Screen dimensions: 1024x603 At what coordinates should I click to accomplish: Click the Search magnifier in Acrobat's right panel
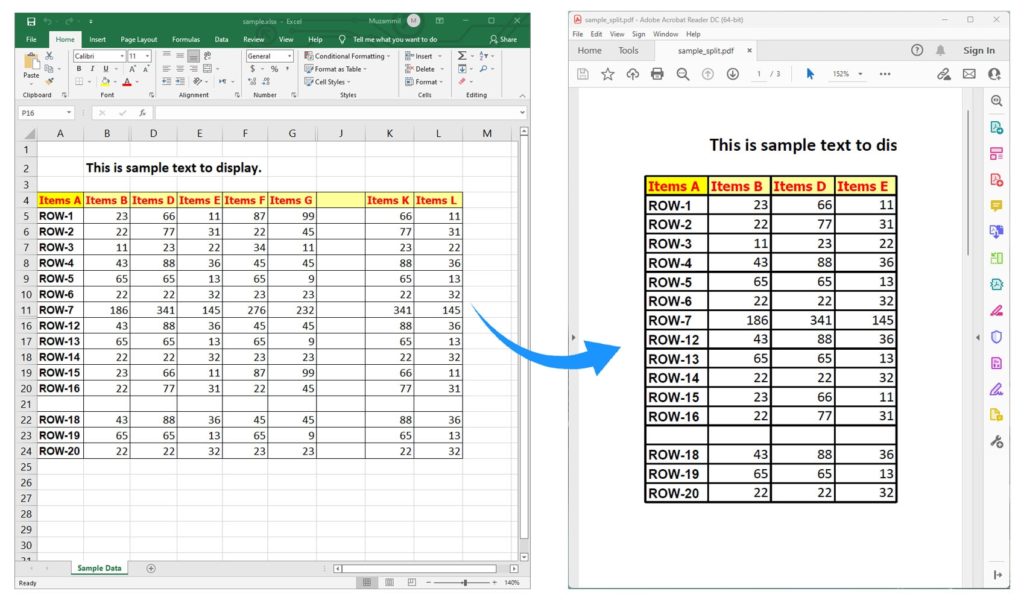pyautogui.click(x=996, y=100)
